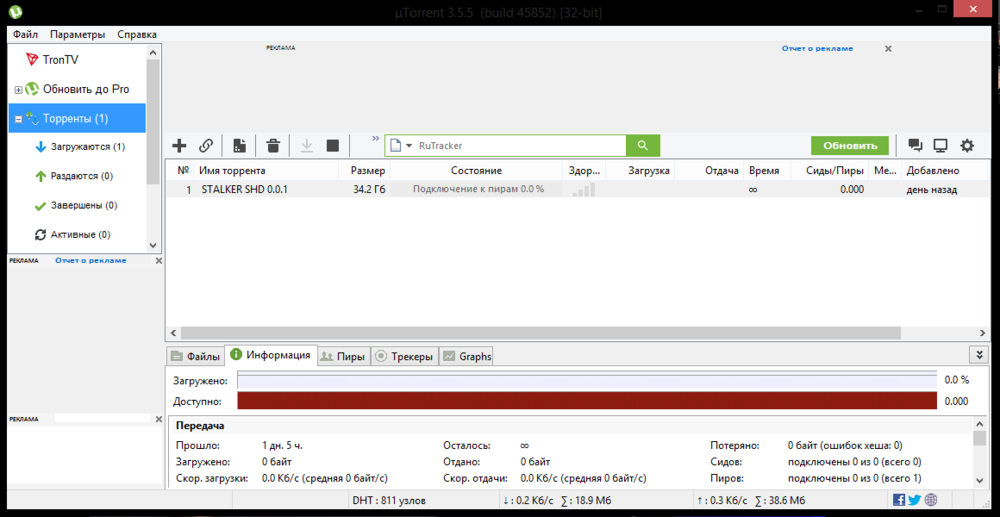
Task: Switch to the Файлы tab
Action: click(x=196, y=356)
